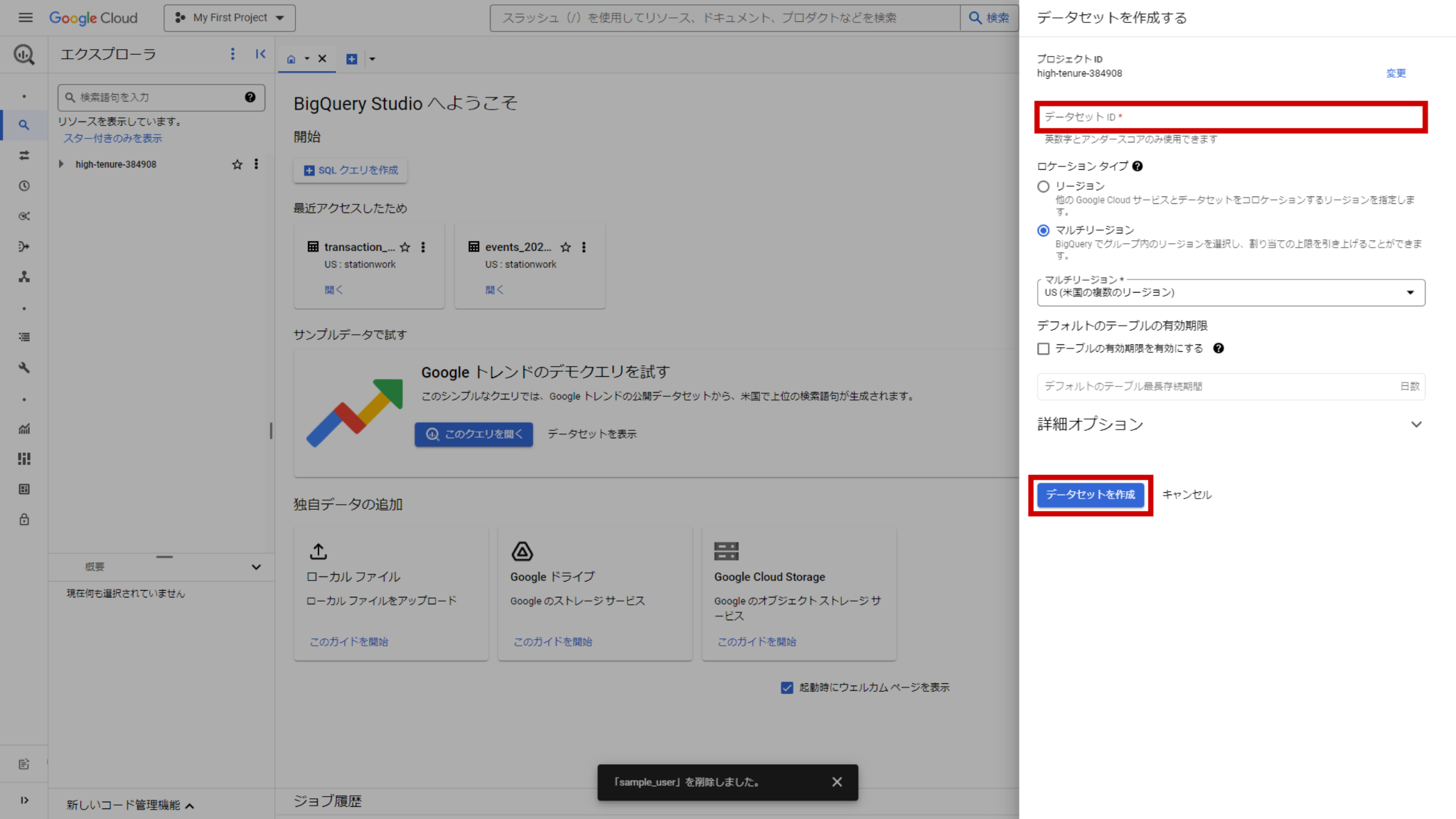This screenshot has height=819, width=1456.
Task: Open scheduled queries via the clock icon
Action: tap(24, 186)
